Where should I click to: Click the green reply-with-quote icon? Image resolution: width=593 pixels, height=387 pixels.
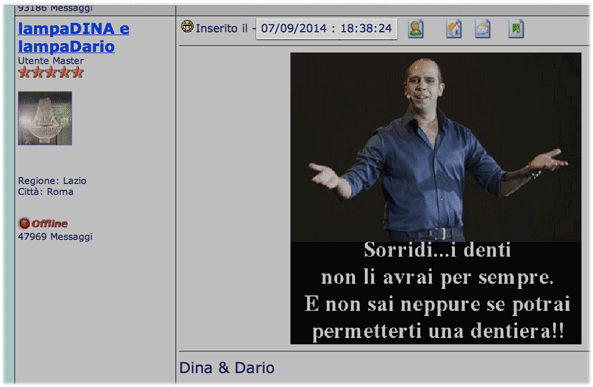click(516, 29)
